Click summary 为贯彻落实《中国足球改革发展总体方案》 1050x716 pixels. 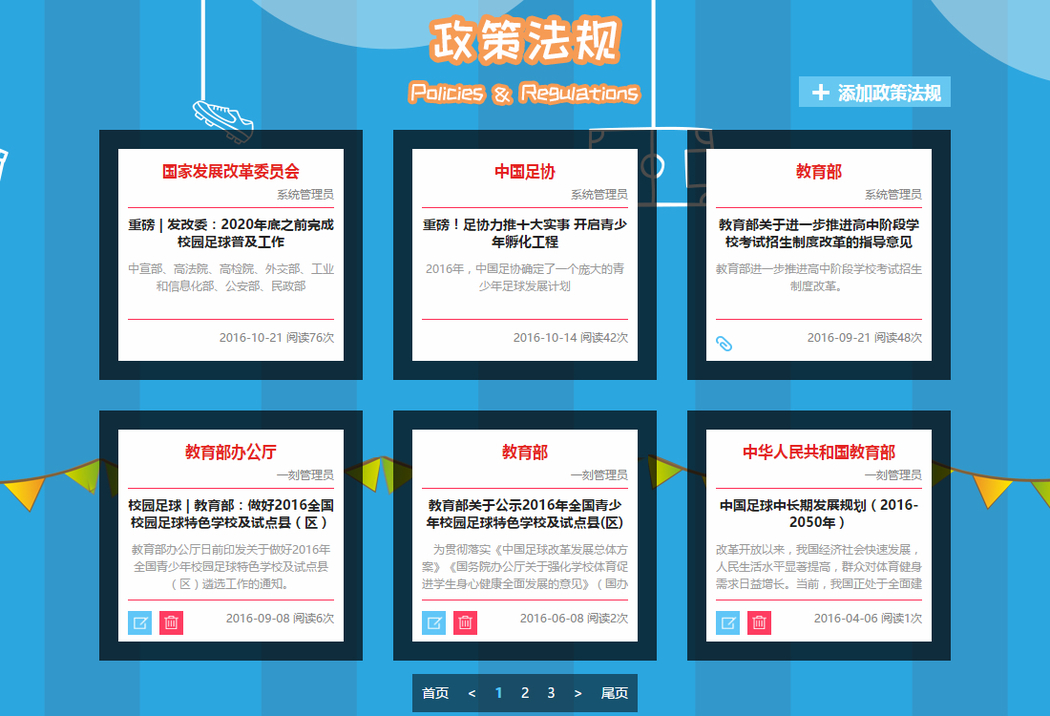[x=525, y=567]
